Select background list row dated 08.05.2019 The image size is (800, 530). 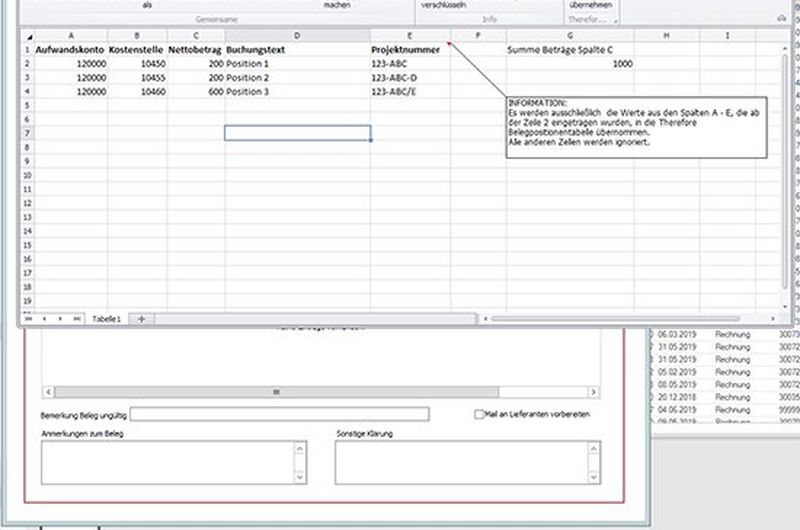click(x=724, y=385)
